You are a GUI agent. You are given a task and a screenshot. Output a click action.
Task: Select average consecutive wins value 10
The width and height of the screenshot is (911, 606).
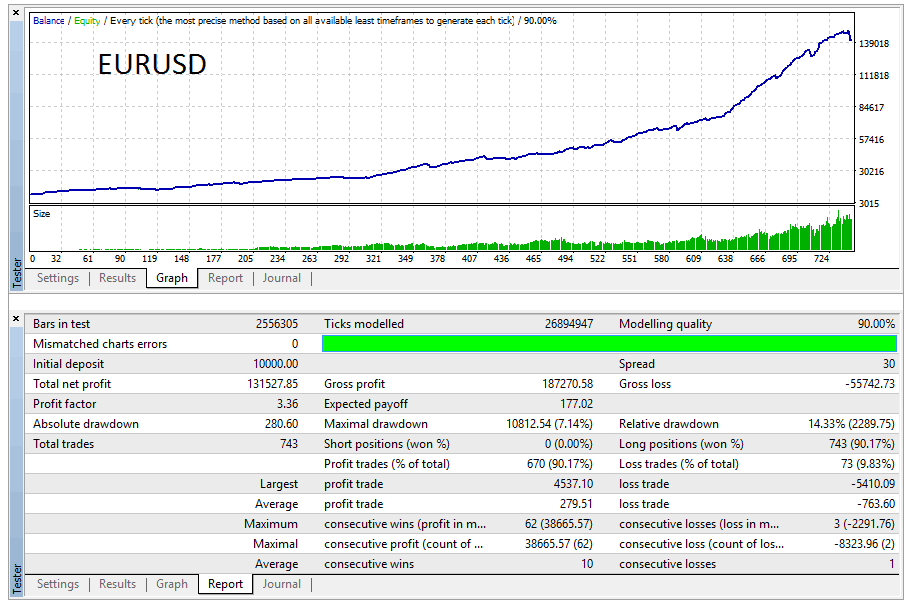[x=587, y=564]
